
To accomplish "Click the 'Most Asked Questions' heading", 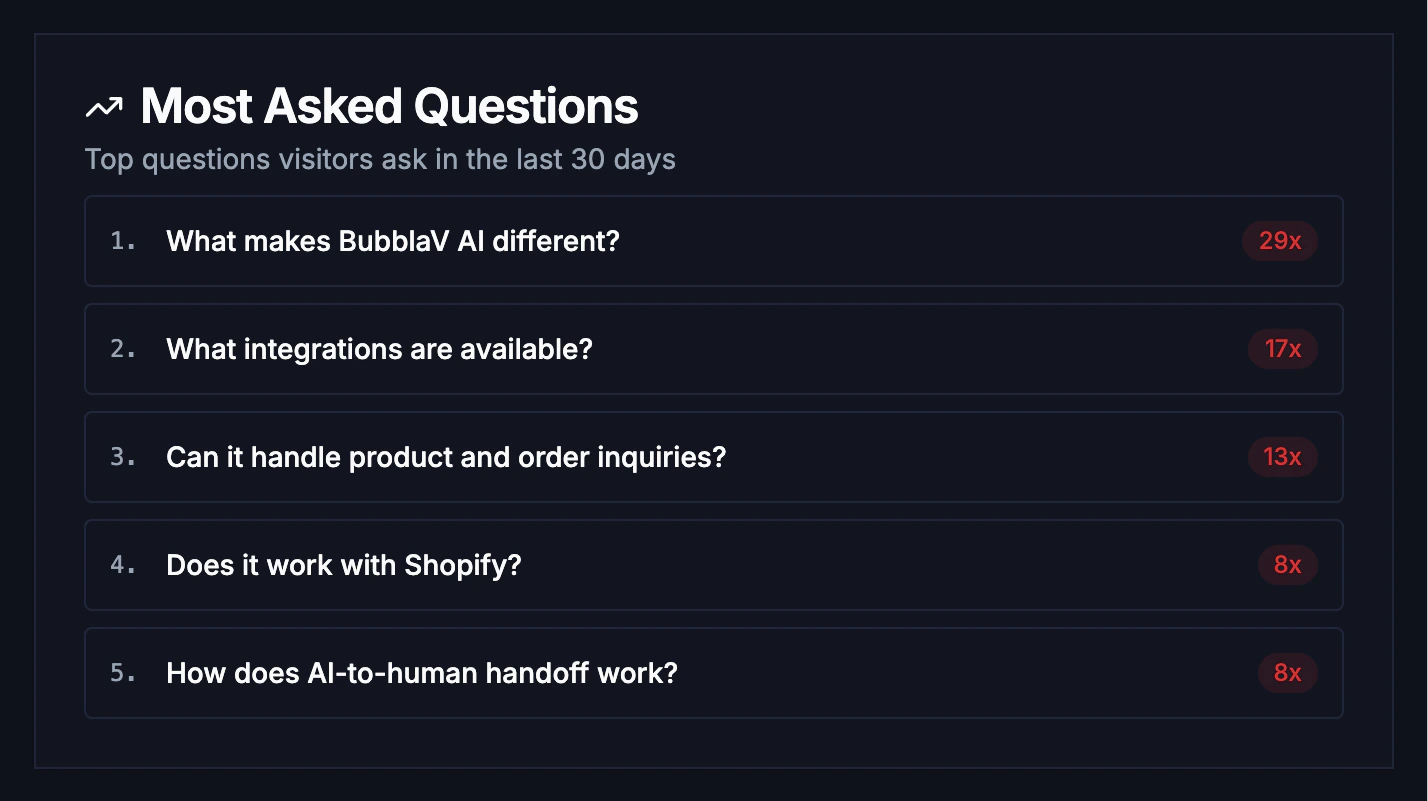I will coord(389,104).
